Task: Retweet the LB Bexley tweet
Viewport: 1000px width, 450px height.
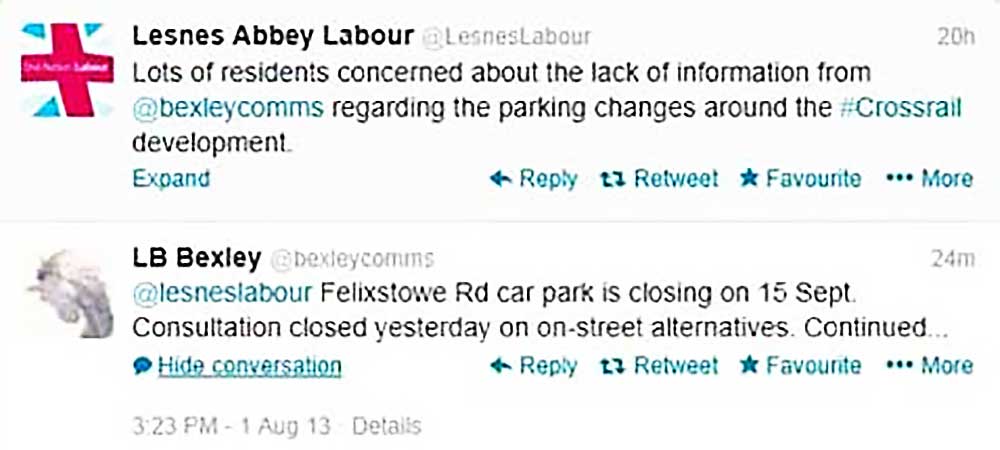Action: tap(659, 366)
